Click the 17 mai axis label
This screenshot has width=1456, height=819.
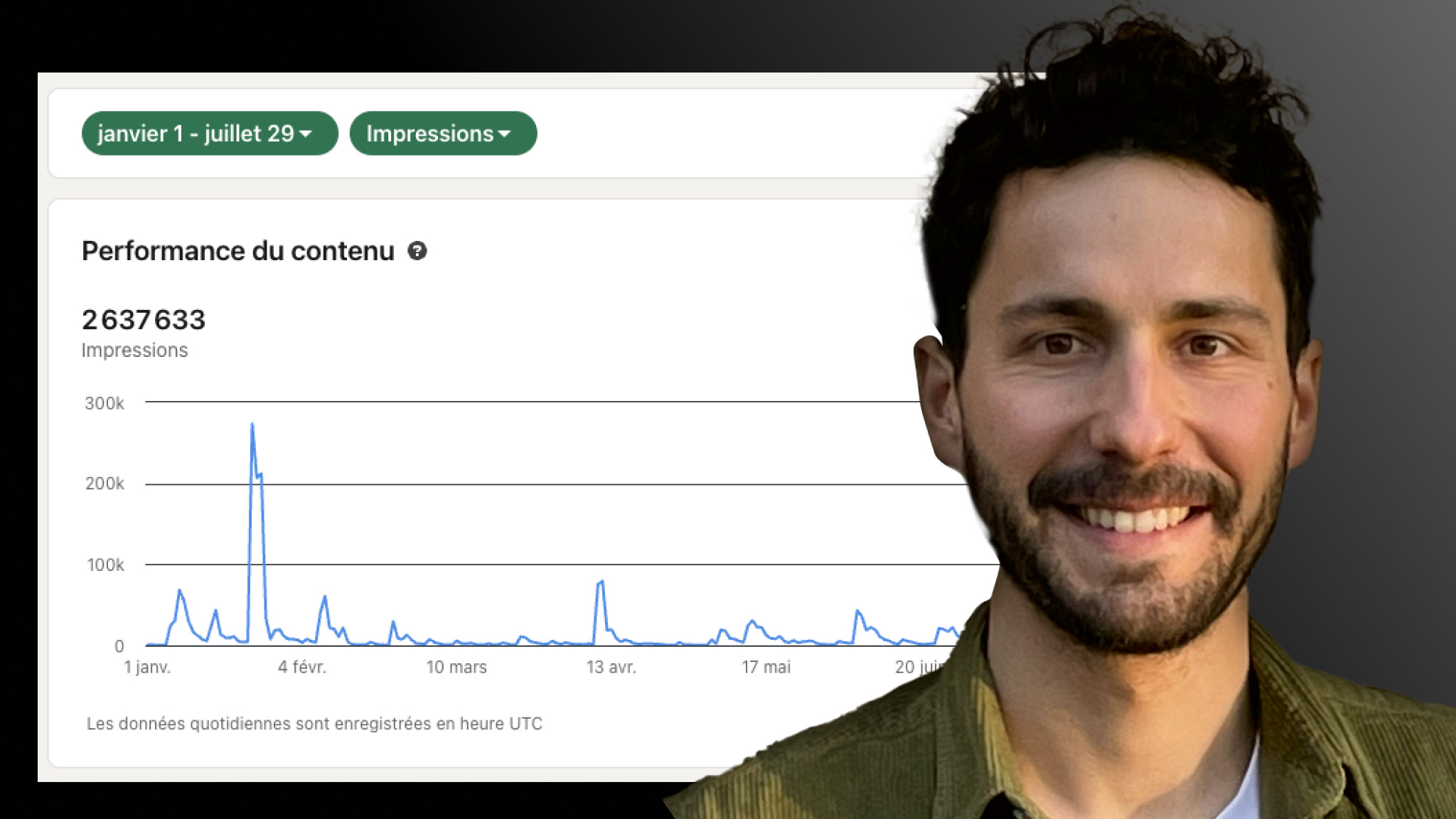[766, 667]
